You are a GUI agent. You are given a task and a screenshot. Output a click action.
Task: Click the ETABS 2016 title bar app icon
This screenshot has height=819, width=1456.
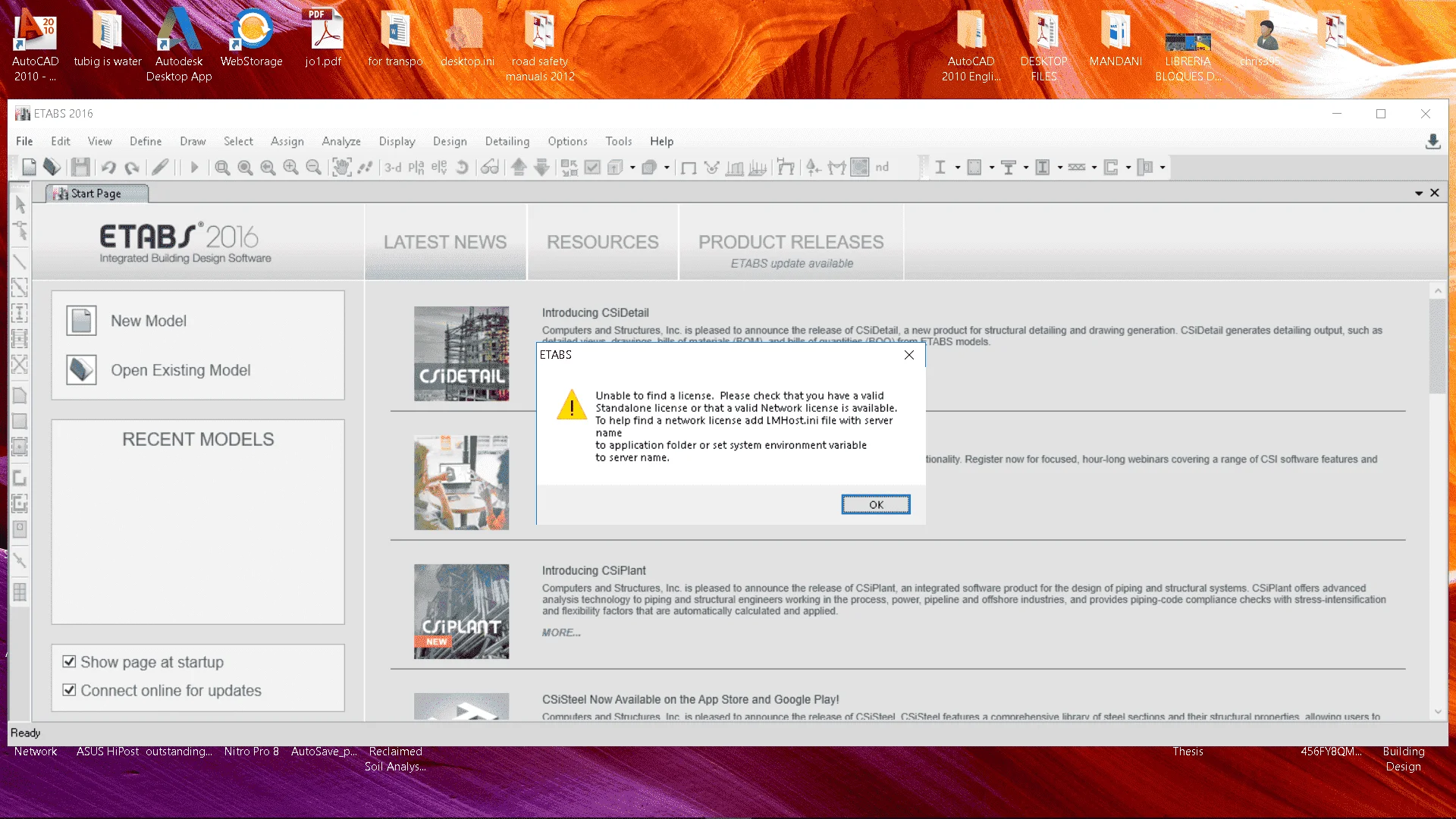click(23, 114)
